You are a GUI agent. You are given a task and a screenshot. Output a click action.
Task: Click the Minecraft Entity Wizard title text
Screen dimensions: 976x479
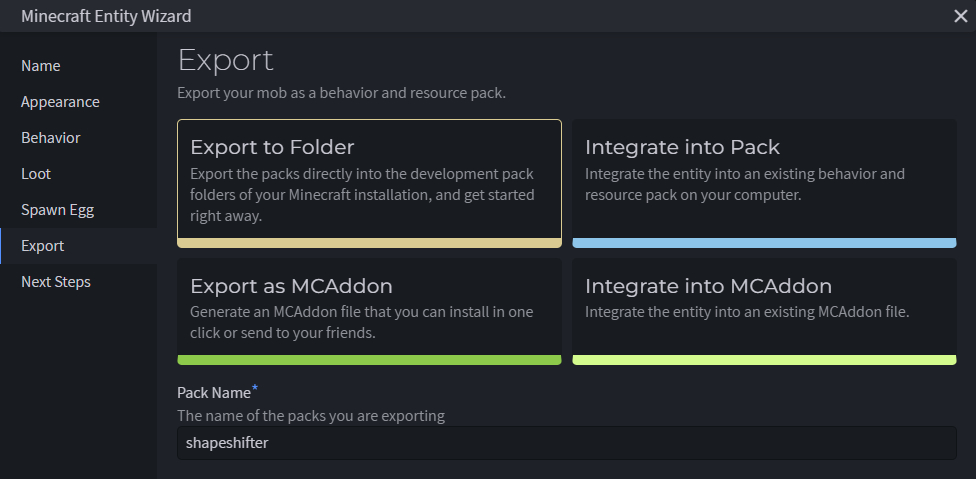click(106, 16)
